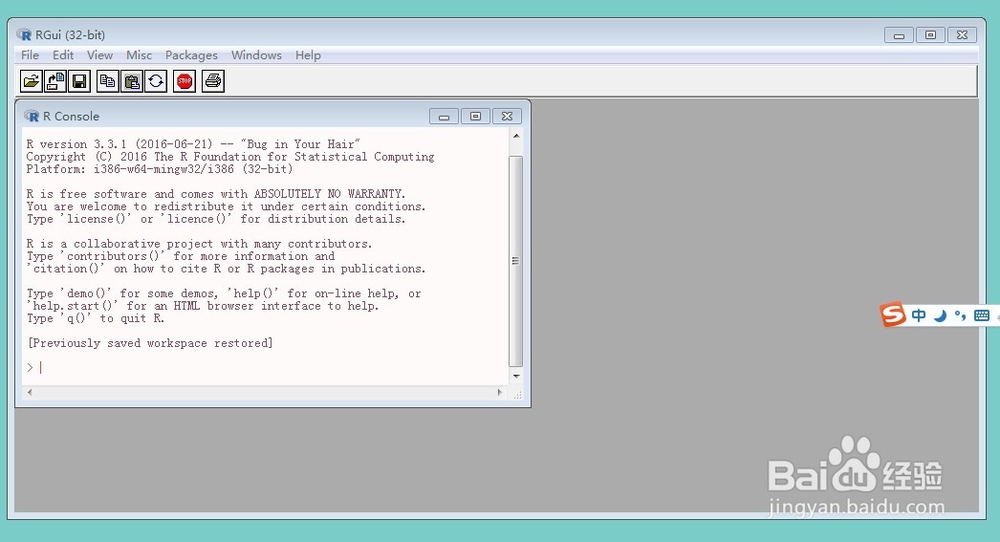Viewport: 1000px width, 542px height.
Task: Open the Packages menu
Action: click(191, 55)
